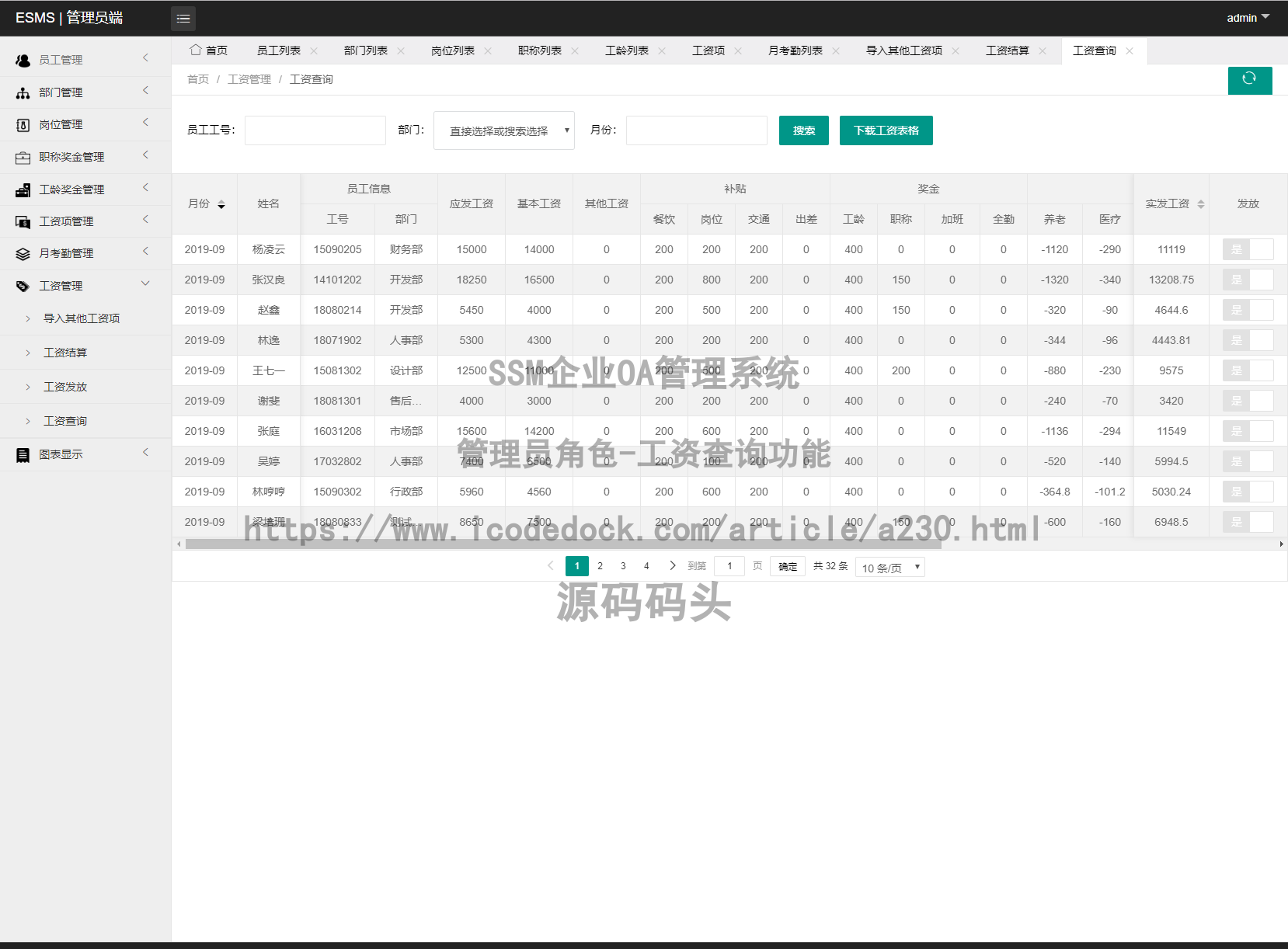Open the 10条/页 page size dropdown

[x=889, y=567]
